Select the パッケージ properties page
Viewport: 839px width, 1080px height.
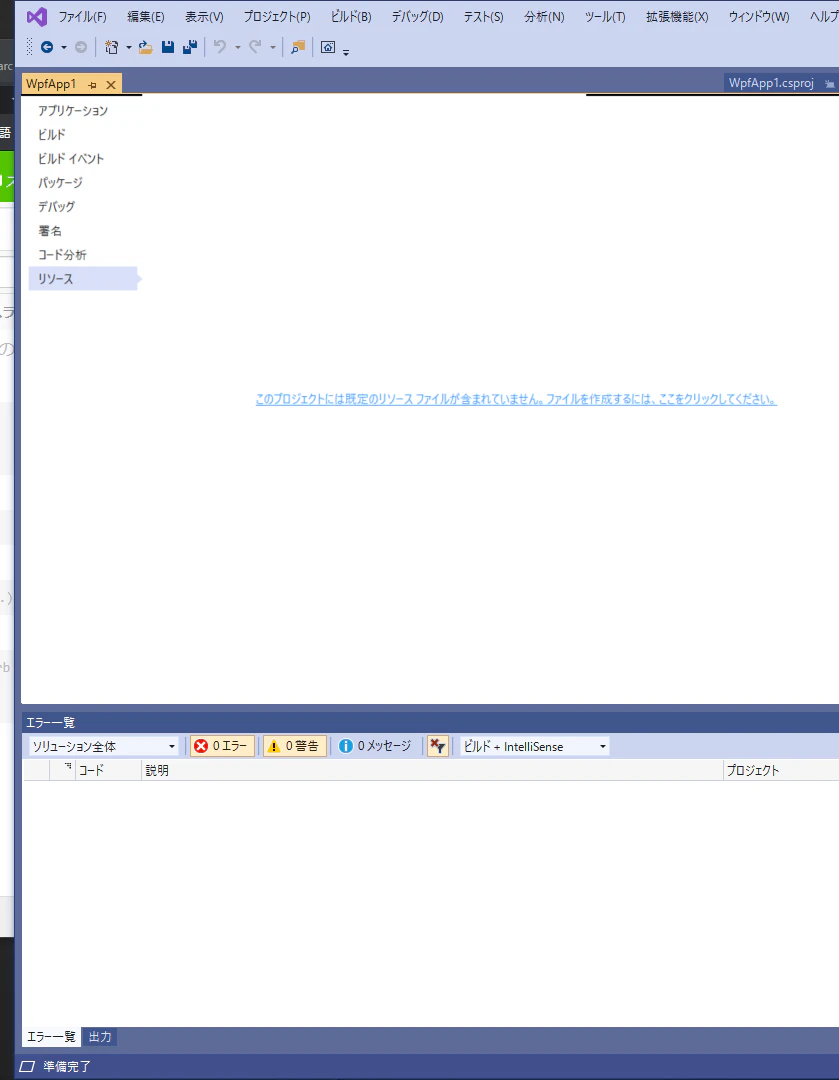60,183
